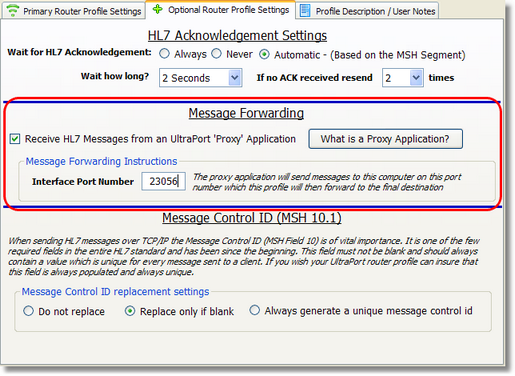This screenshot has height=376, width=515.
Task: Open the 'Wait how long?' 2 Seconds dropdown
Action: pyautogui.click(x=200, y=78)
